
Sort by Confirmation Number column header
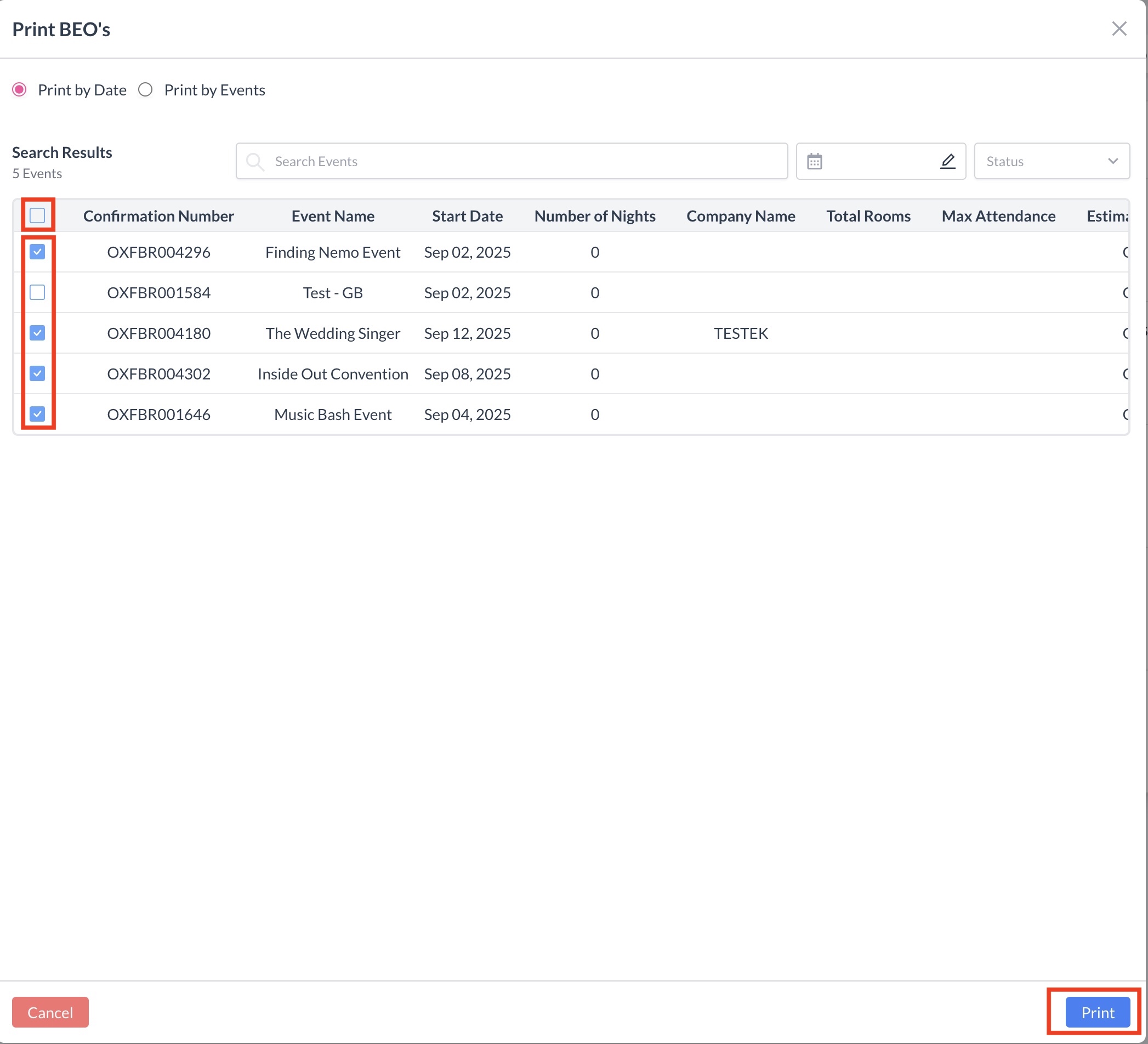158,216
